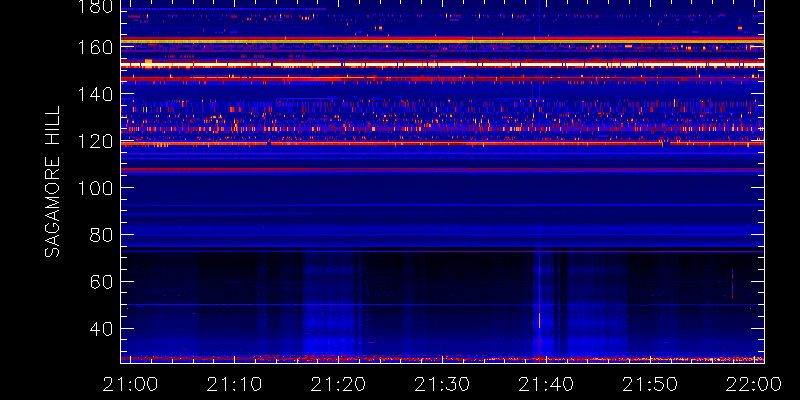
Task: Click the 140 frequency axis label
Action: pyautogui.click(x=95, y=94)
